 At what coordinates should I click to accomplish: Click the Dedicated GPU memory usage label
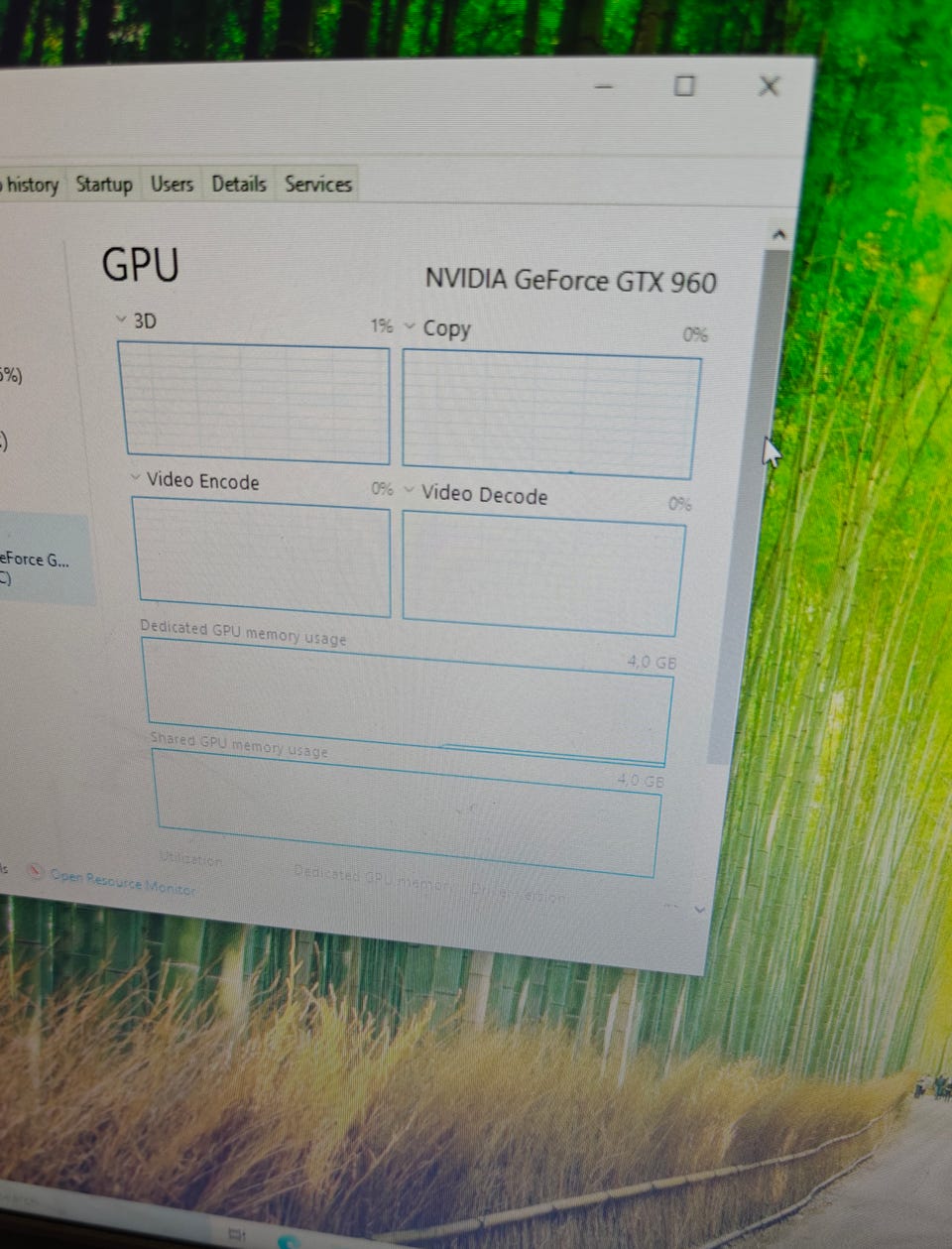[243, 632]
